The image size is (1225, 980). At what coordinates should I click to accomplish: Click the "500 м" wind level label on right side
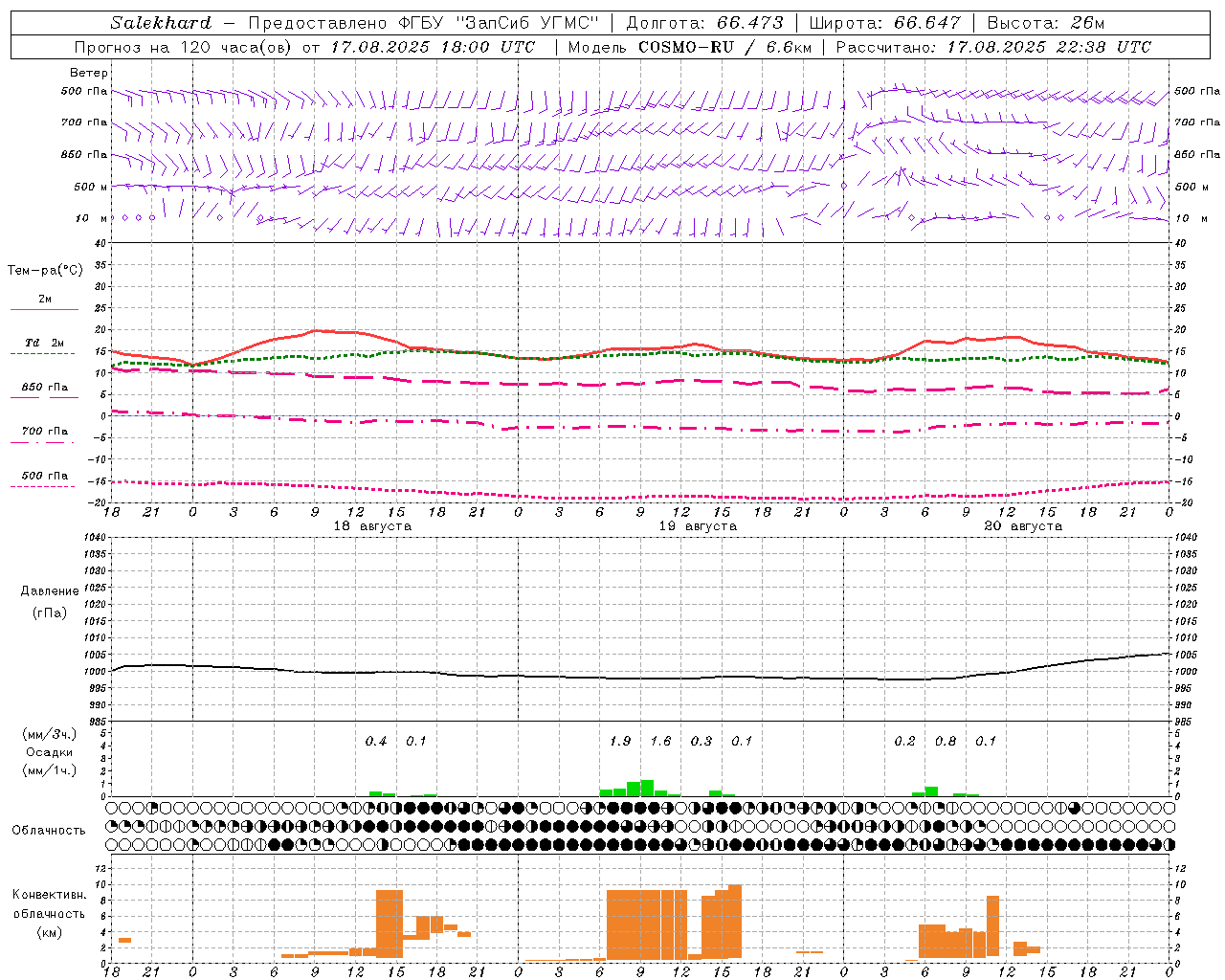(1191, 187)
